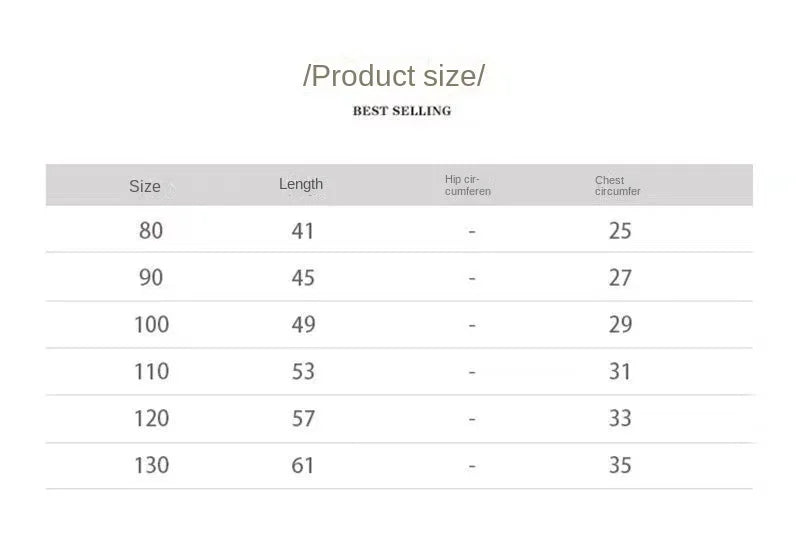
Task: Click the Chest circumference column header
Action: tap(618, 186)
